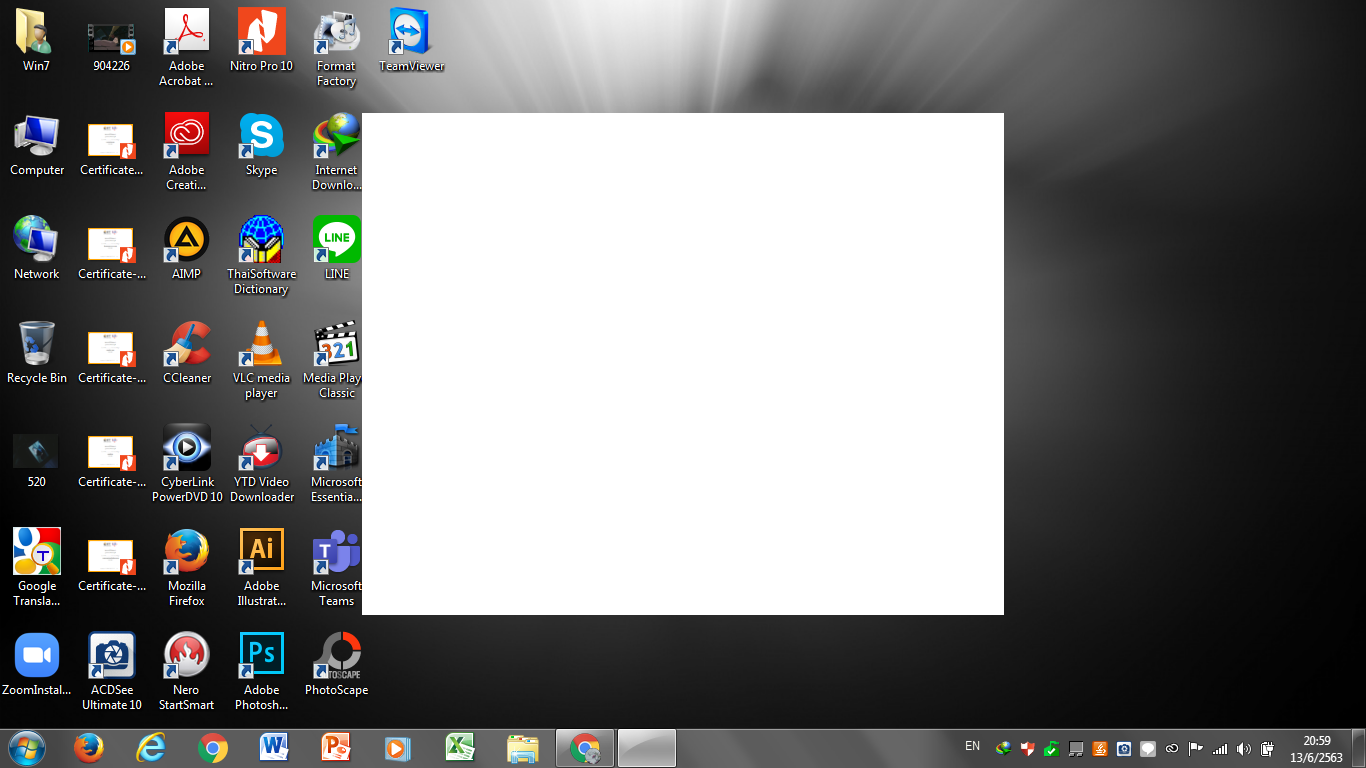Open the Win7 user folder on desktop
Image resolution: width=1366 pixels, height=768 pixels.
(x=37, y=41)
